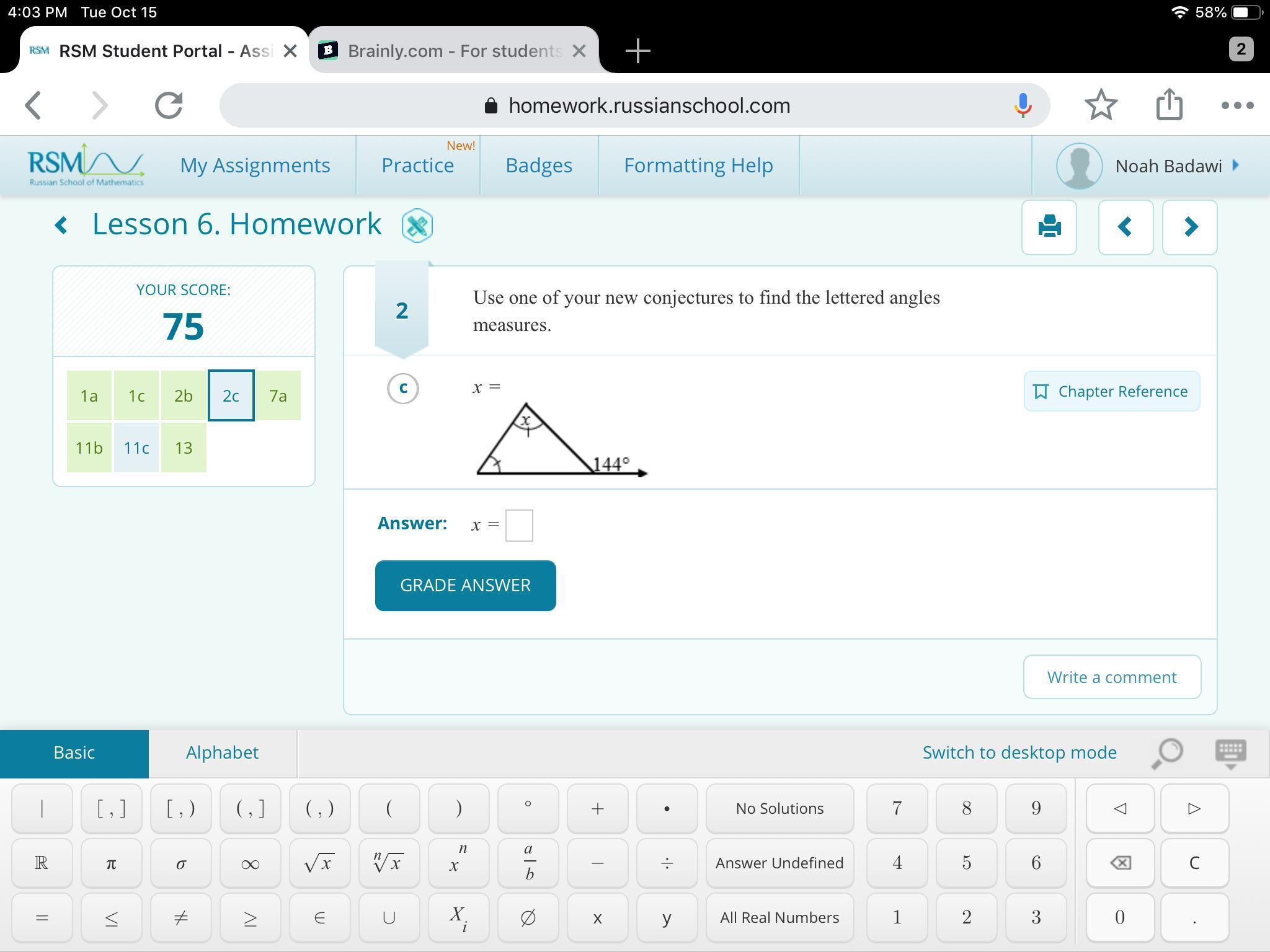
Task: Tap the x answer input box
Action: coord(519,525)
